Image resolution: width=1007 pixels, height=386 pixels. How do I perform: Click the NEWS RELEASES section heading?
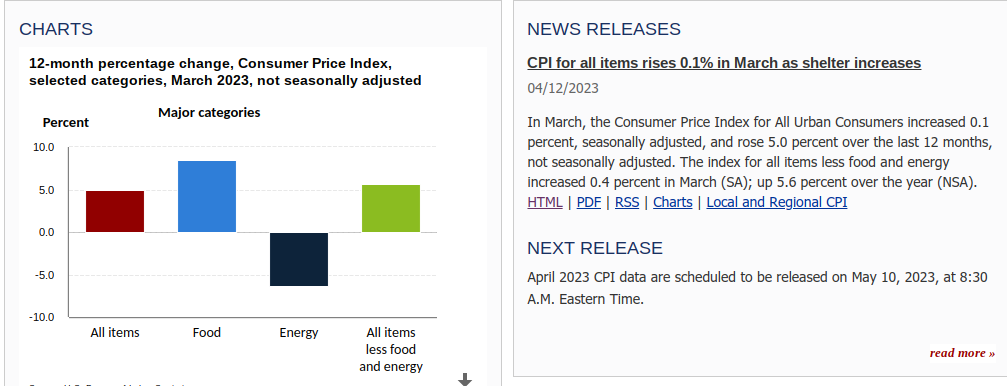click(x=604, y=30)
